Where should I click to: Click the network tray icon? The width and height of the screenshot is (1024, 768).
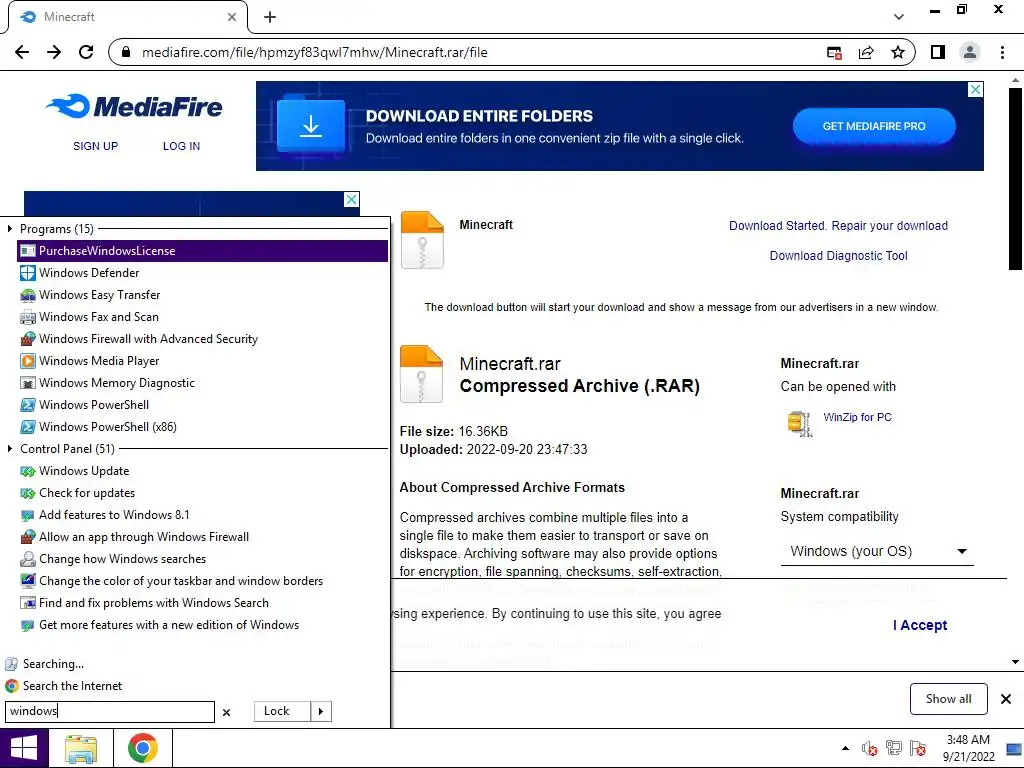[893, 748]
